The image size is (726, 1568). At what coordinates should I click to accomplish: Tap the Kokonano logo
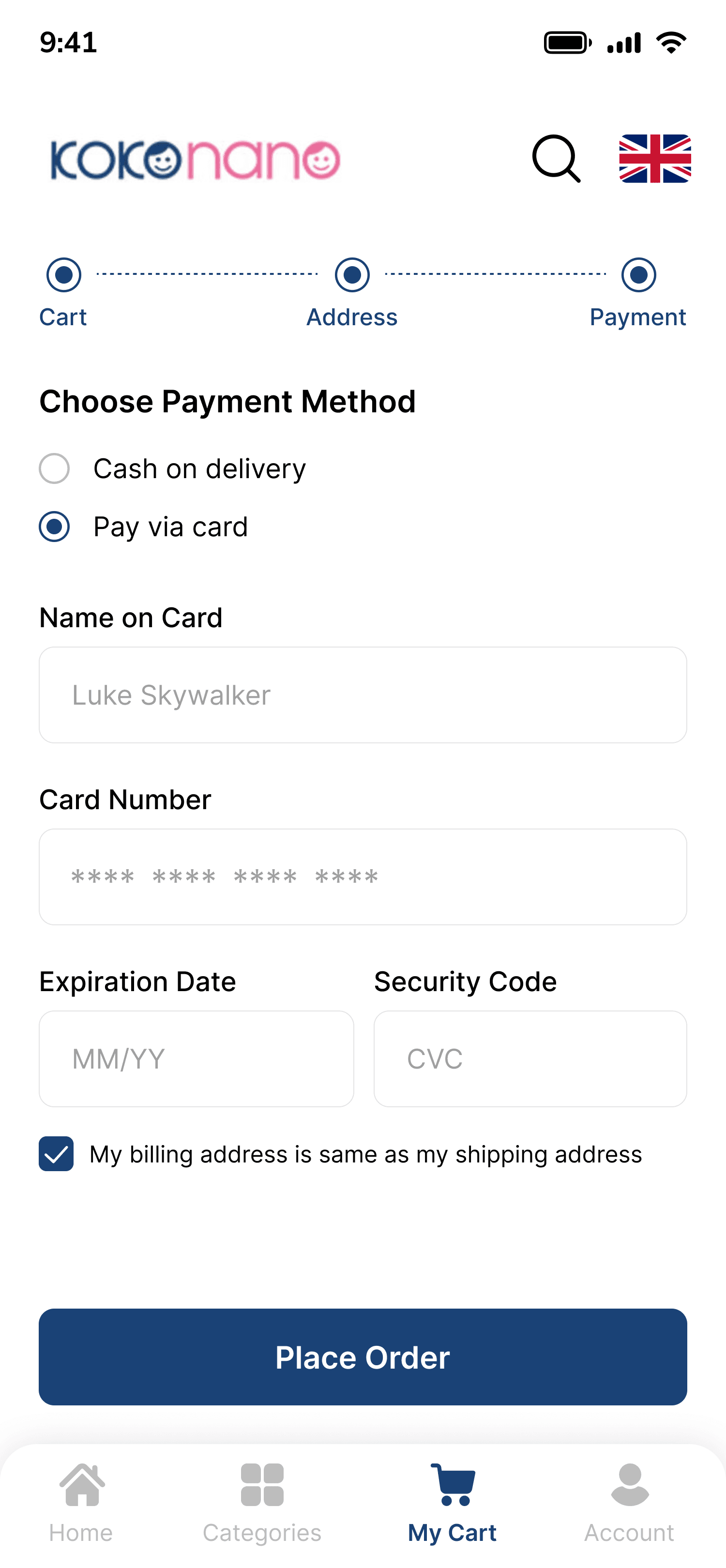click(196, 160)
